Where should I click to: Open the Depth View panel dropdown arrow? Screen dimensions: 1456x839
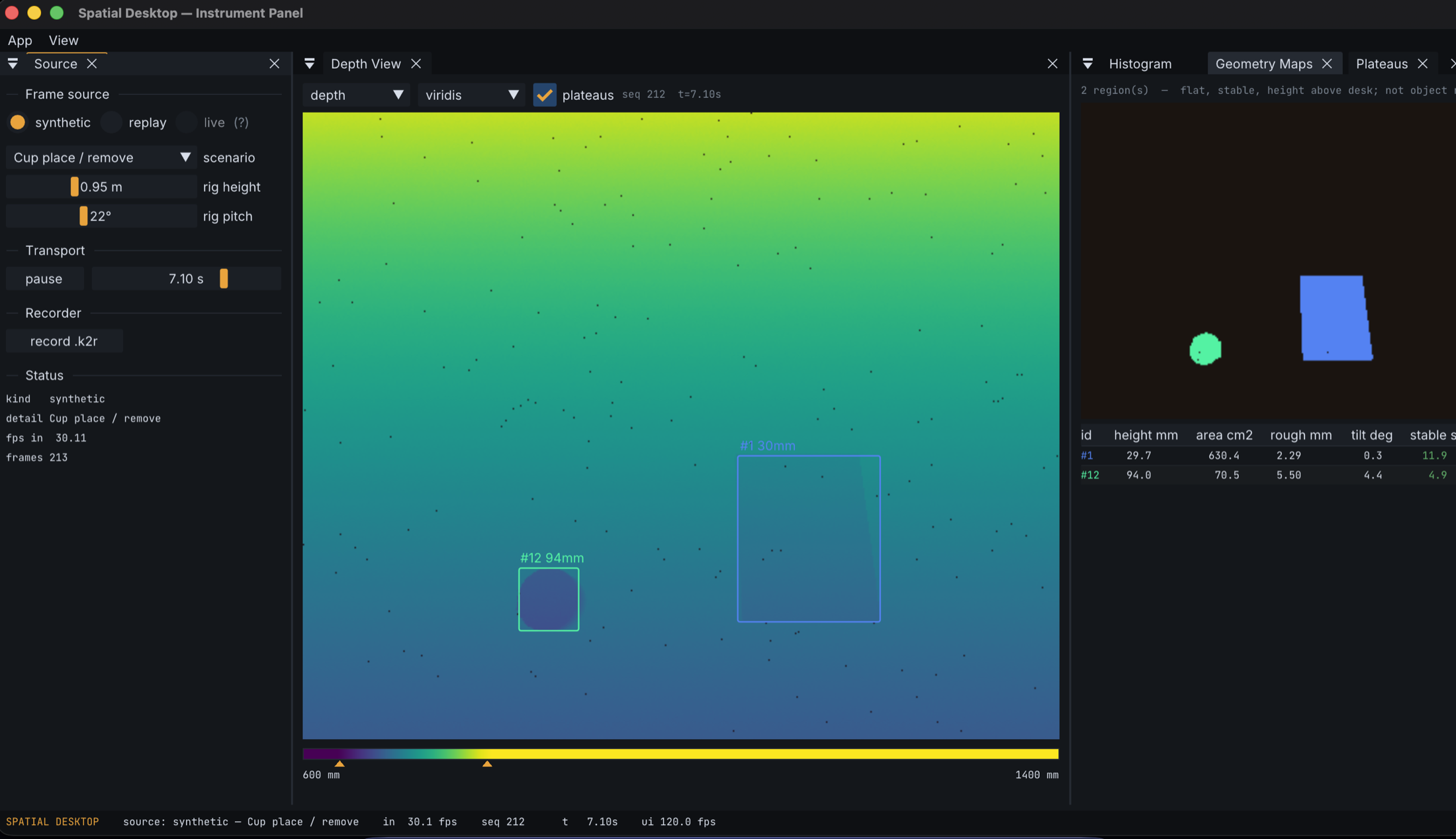pos(309,64)
